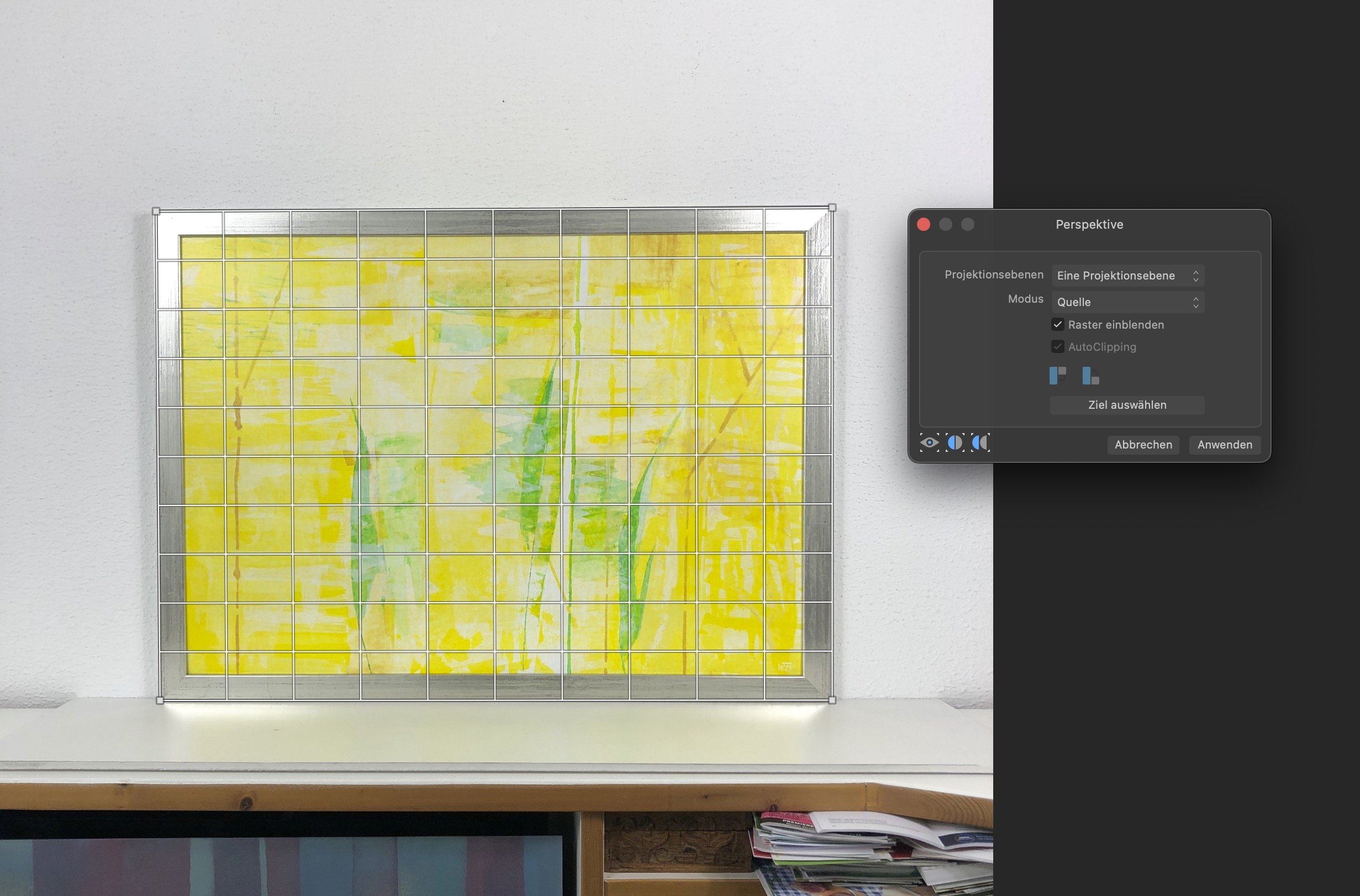Click the top-right perspective grid handle

coord(832,208)
